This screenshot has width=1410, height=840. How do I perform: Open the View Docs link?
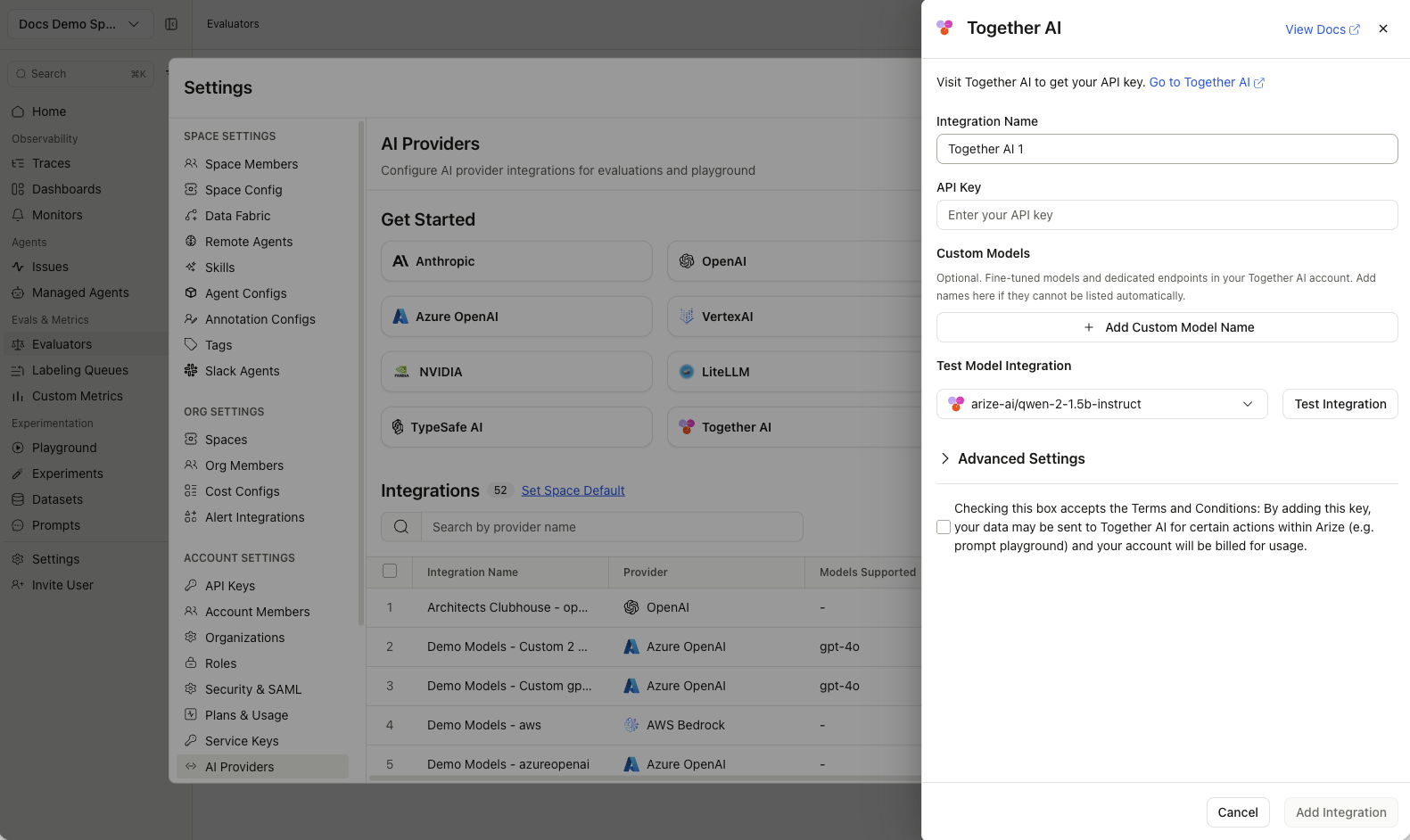click(1323, 29)
